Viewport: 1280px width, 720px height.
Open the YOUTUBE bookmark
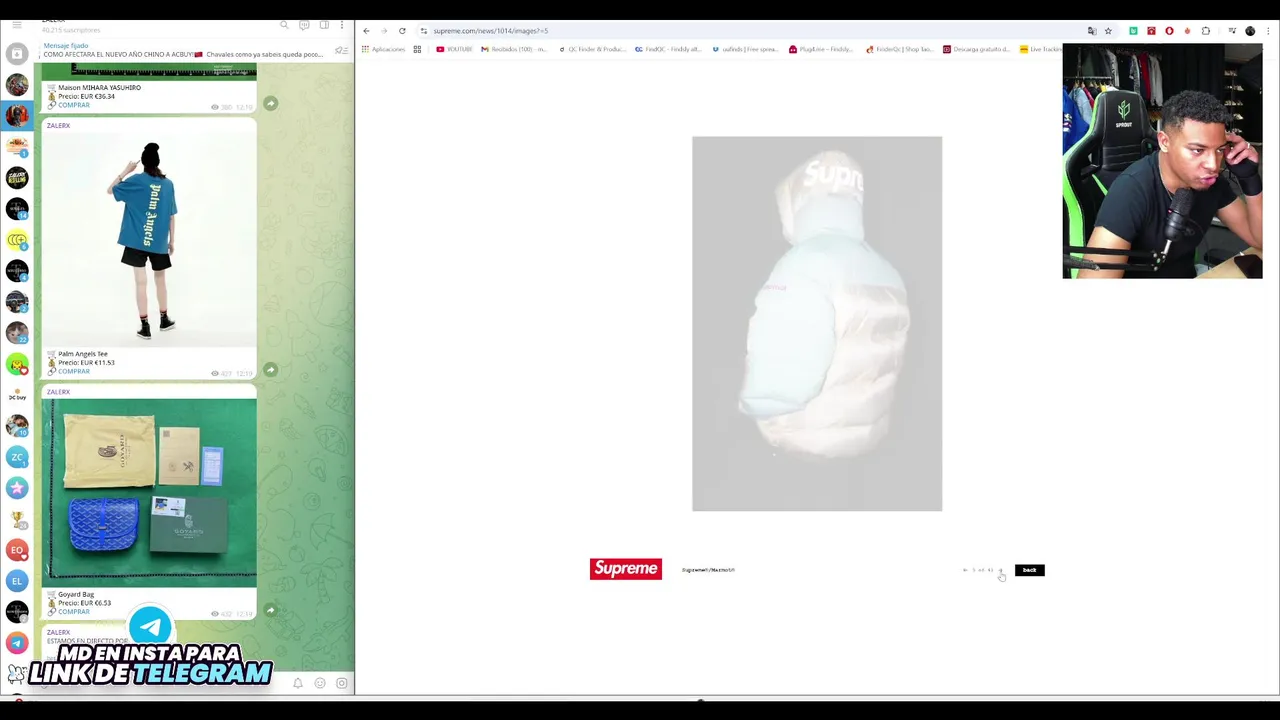coord(454,49)
